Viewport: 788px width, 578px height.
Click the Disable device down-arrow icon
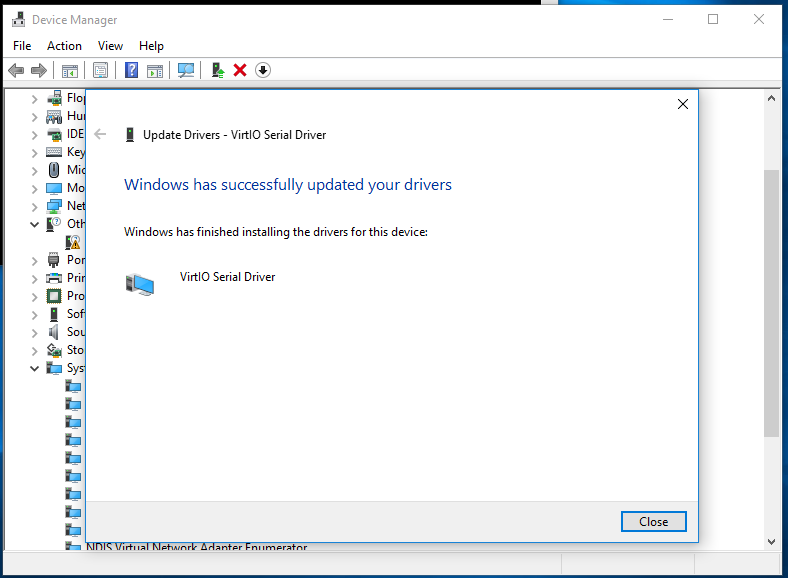[x=263, y=70]
